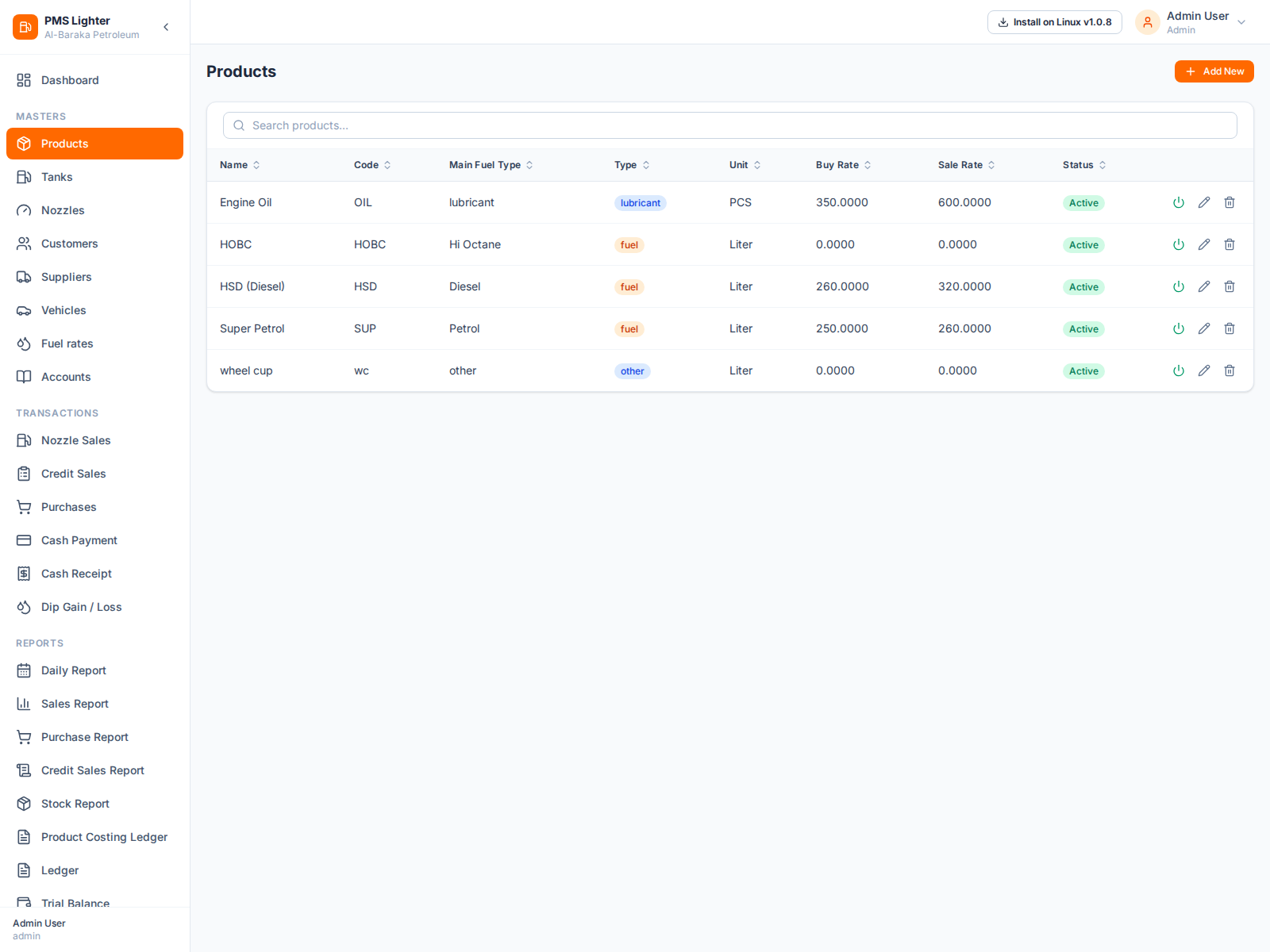The height and width of the screenshot is (952, 1270).
Task: Toggle active status for Engine Oil
Action: [1179, 202]
